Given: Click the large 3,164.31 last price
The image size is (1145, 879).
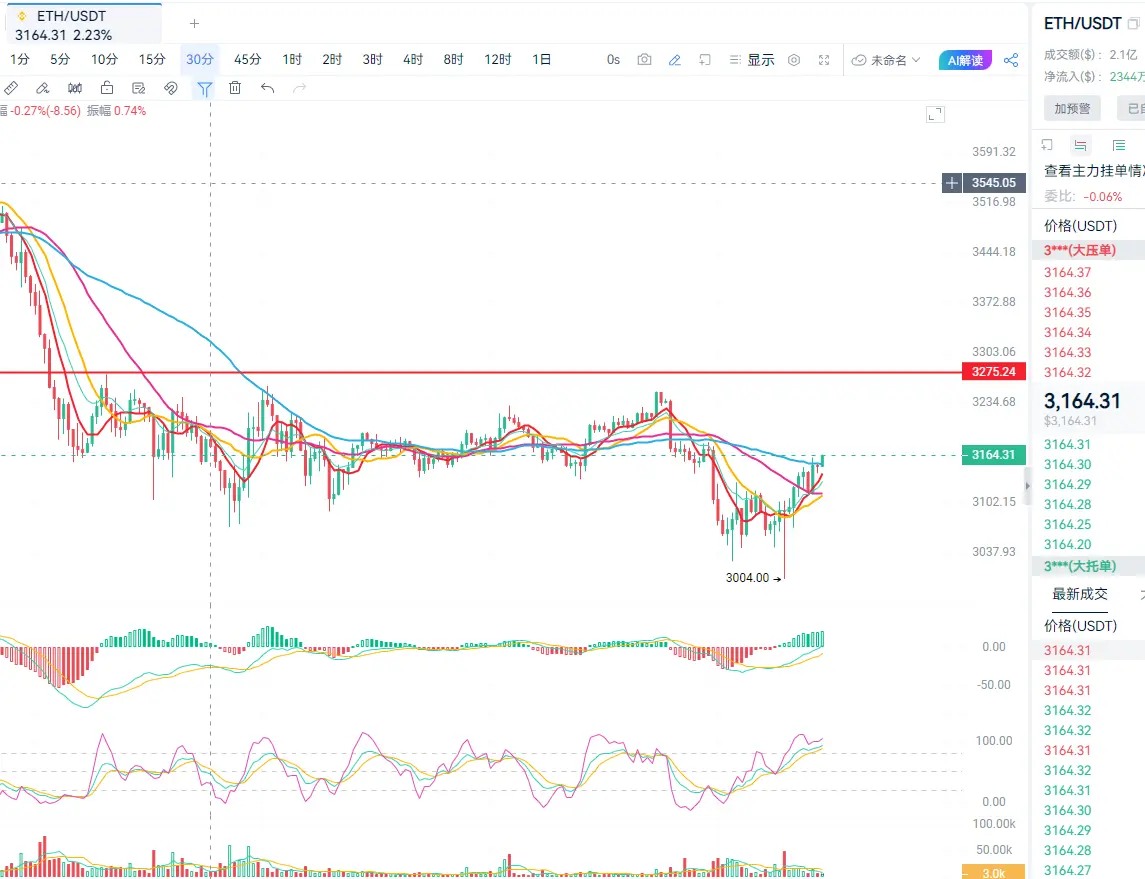Looking at the screenshot, I should click(1081, 401).
